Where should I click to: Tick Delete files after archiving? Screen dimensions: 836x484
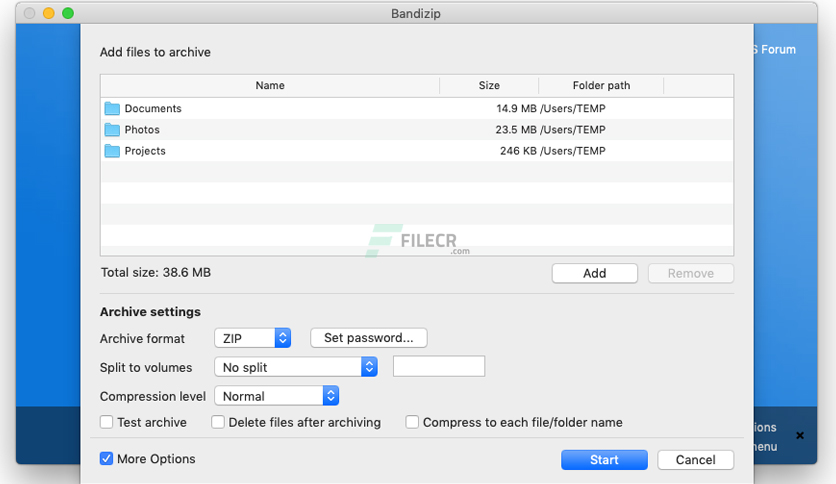pos(218,422)
